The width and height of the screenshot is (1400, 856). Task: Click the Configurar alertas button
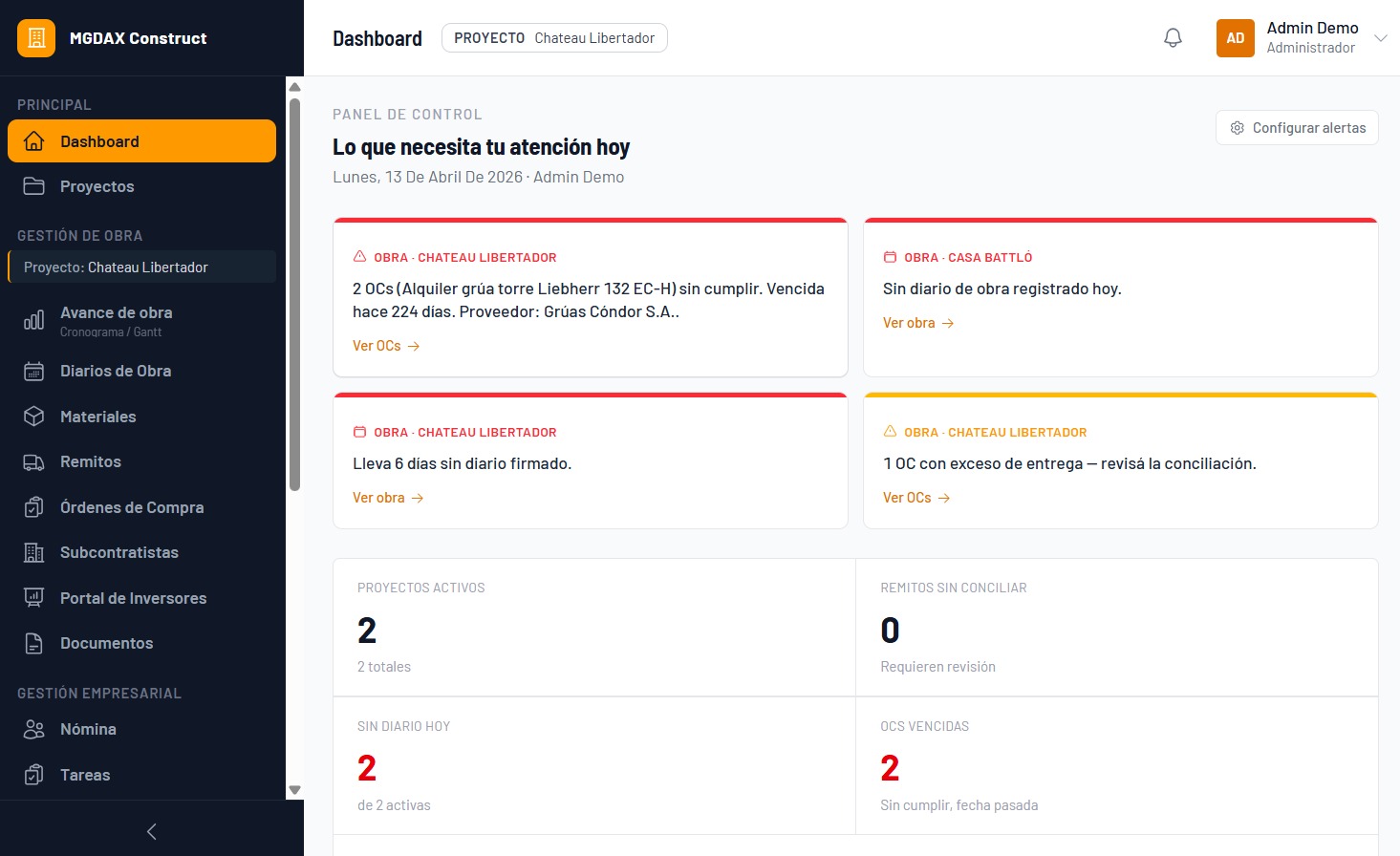pos(1297,128)
